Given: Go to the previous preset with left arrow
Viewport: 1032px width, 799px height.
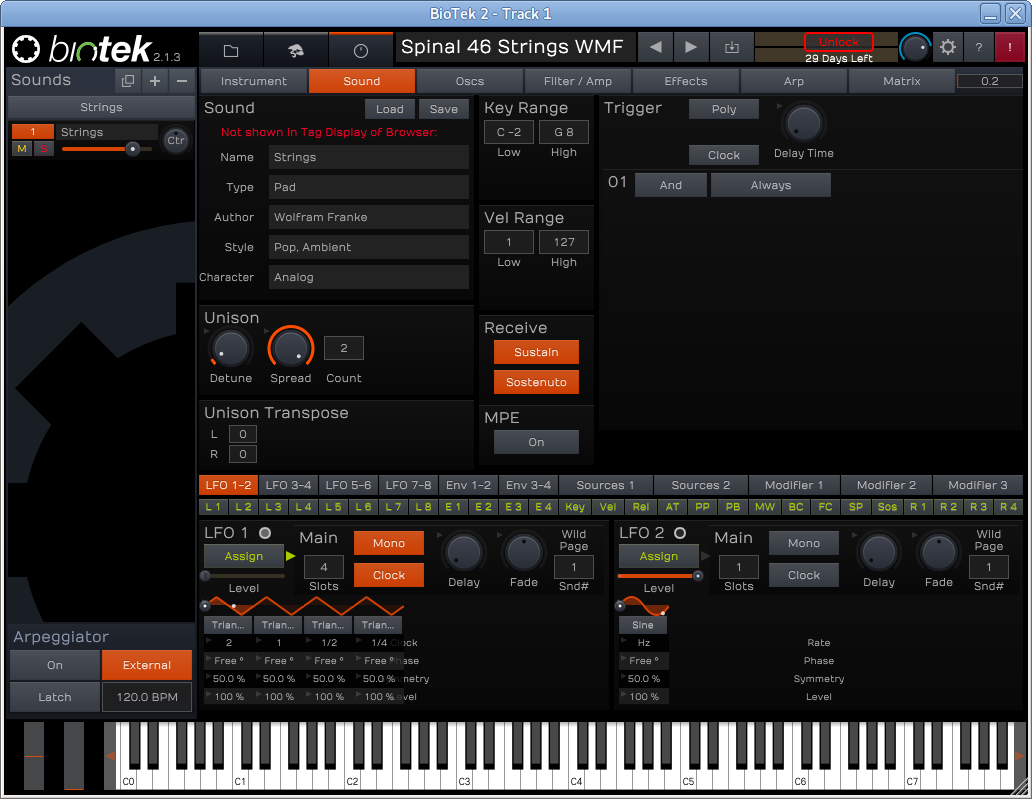Looking at the screenshot, I should tap(656, 47).
